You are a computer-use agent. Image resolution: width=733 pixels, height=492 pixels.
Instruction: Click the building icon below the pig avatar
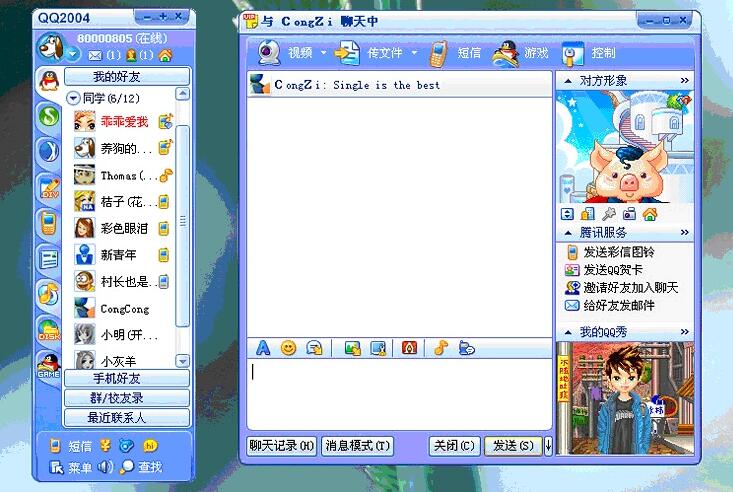pyautogui.click(x=587, y=214)
